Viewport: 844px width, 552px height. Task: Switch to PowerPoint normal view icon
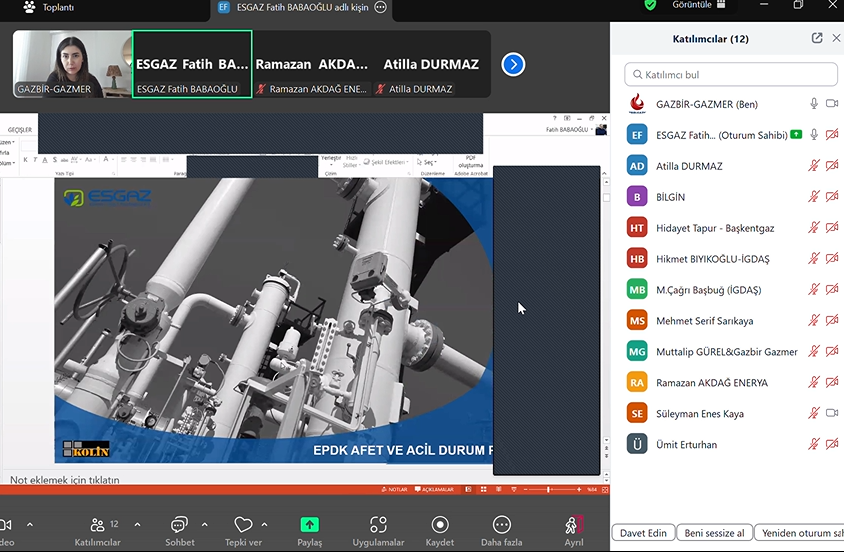point(468,490)
